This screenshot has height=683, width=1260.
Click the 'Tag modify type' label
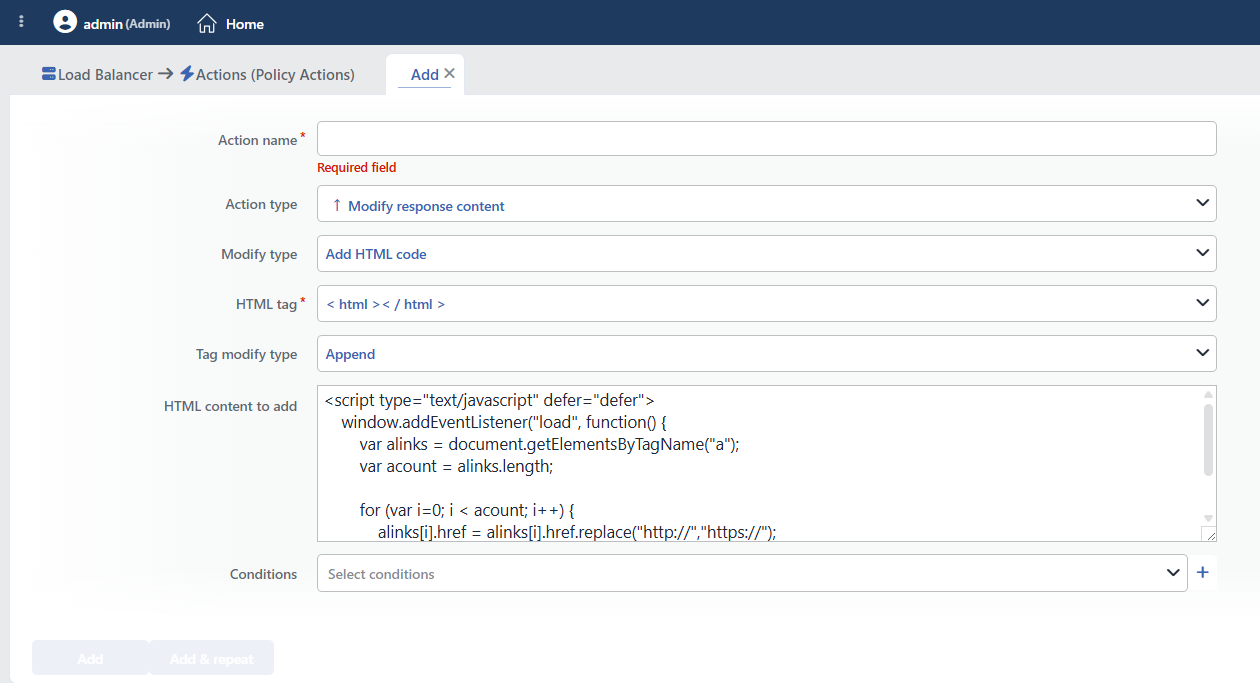[x=246, y=354]
